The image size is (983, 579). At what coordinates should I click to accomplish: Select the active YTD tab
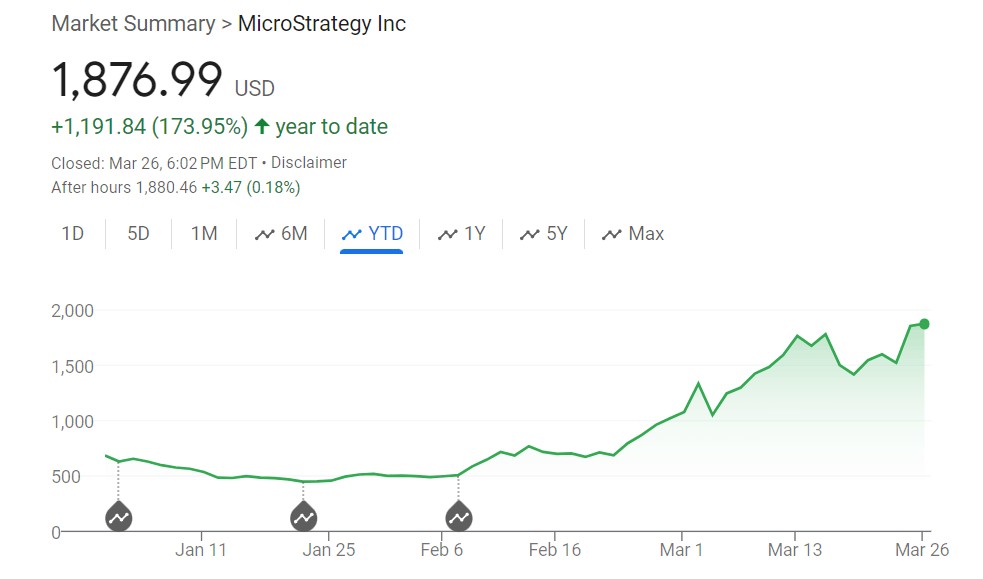(372, 234)
